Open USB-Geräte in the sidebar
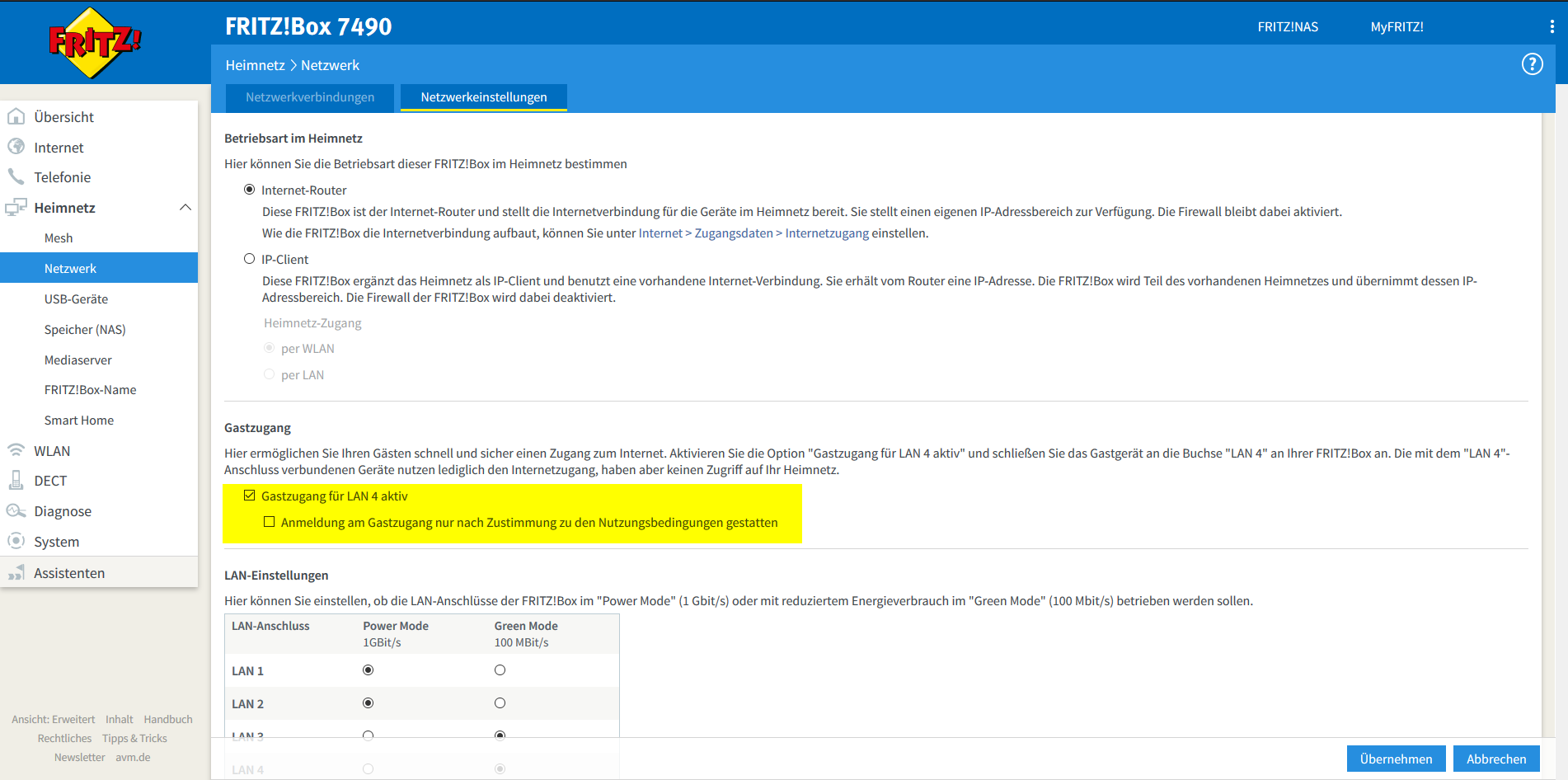 pyautogui.click(x=77, y=299)
